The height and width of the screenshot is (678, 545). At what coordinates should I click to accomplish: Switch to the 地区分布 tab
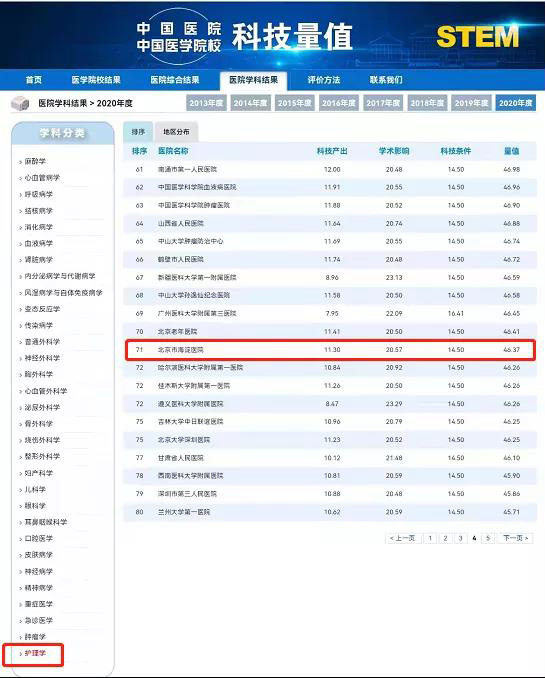click(x=176, y=132)
